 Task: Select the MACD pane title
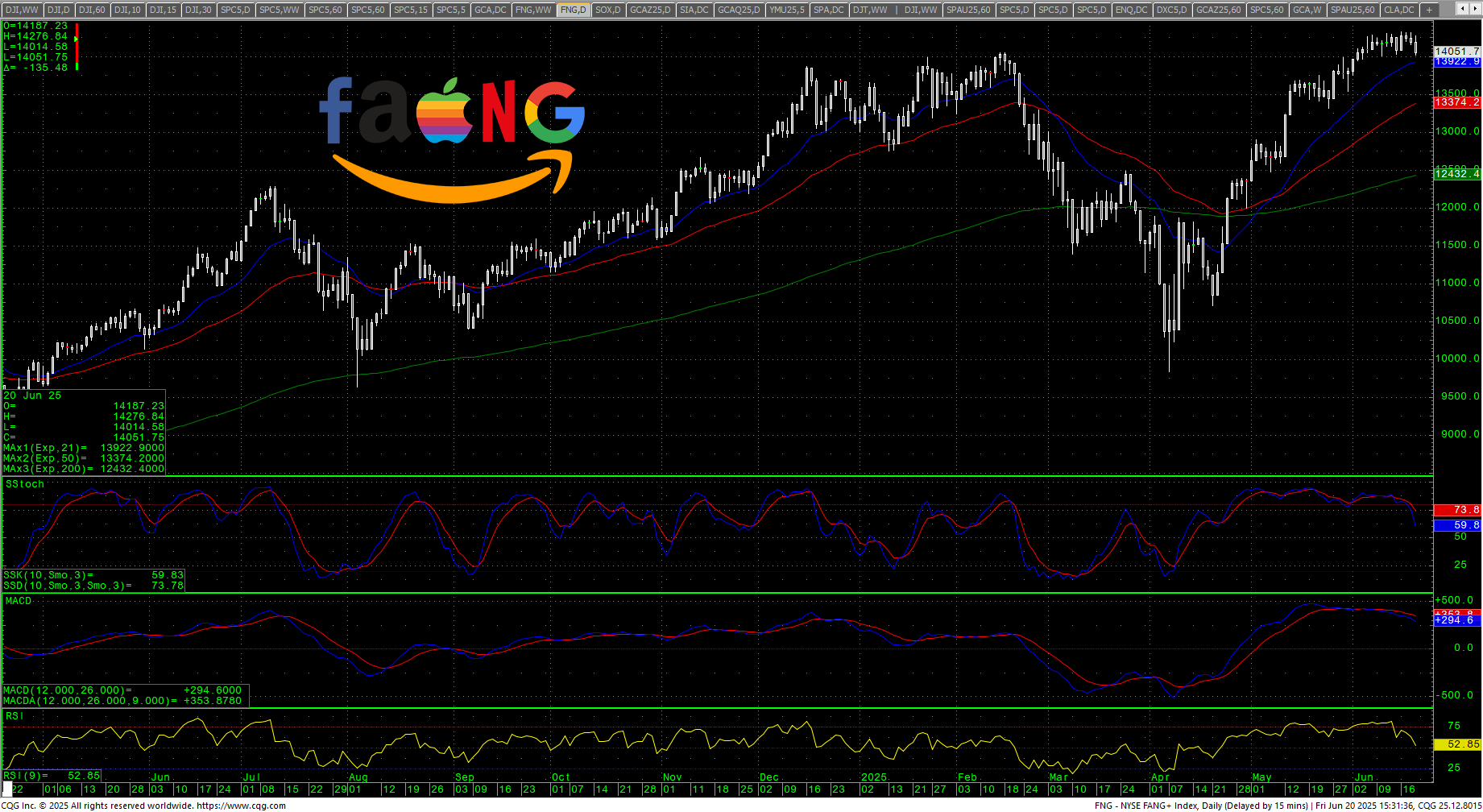[x=19, y=601]
